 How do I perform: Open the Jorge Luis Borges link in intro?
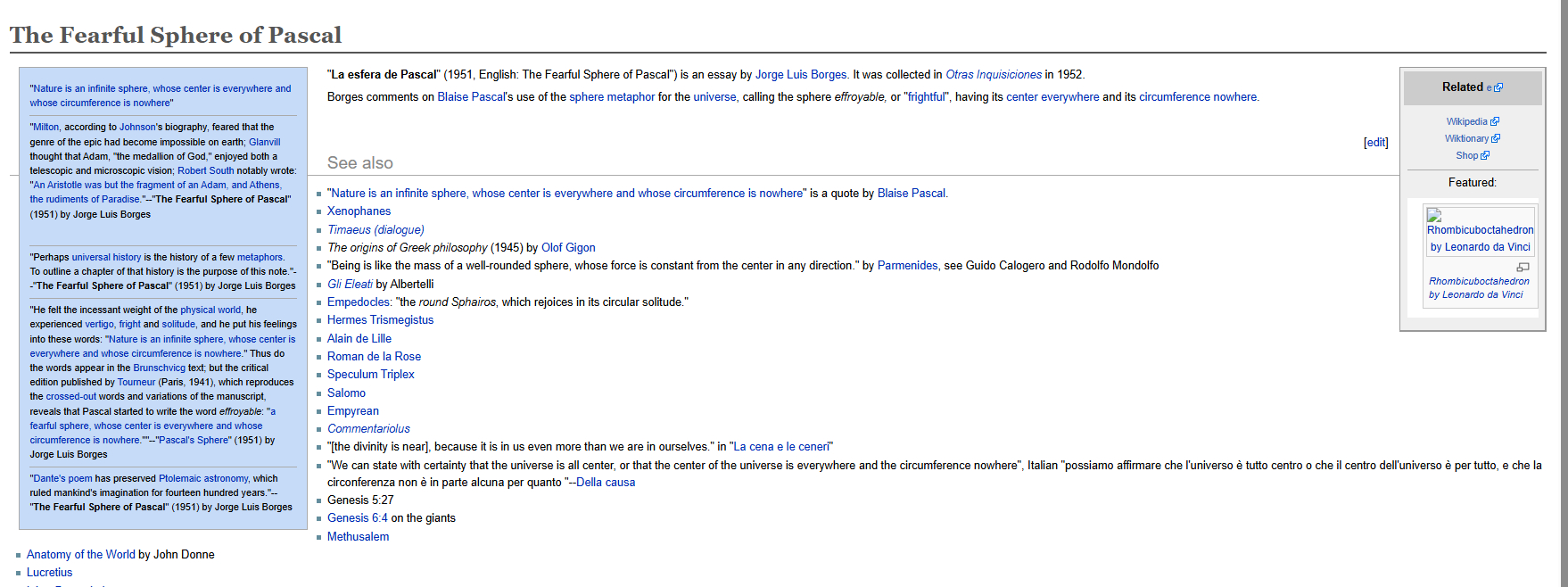pyautogui.click(x=801, y=75)
